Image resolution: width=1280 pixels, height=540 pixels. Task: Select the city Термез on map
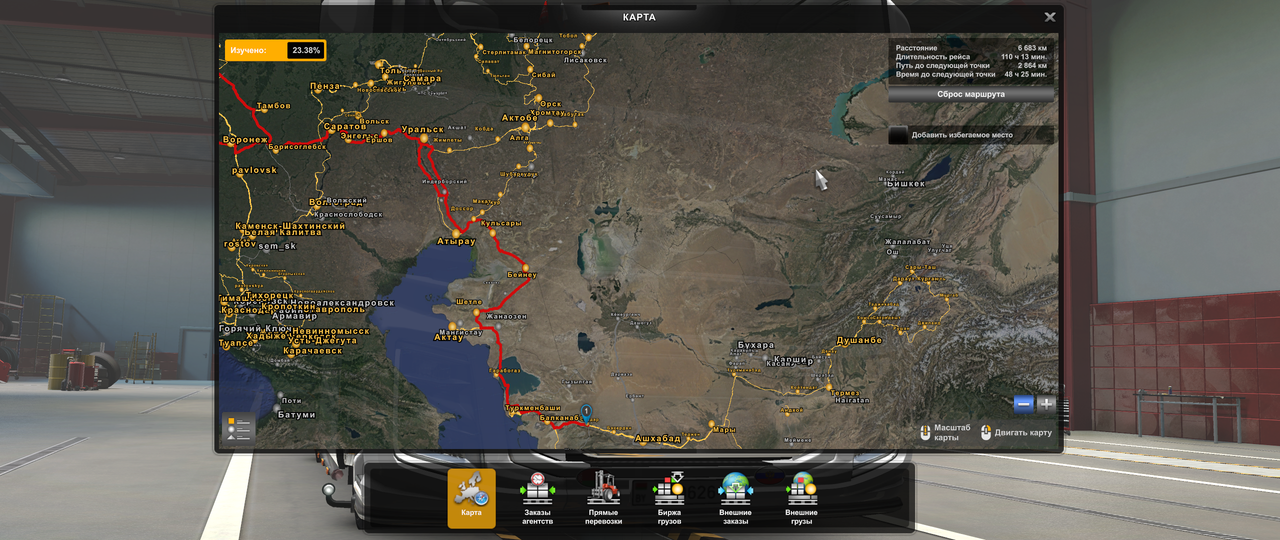click(844, 392)
